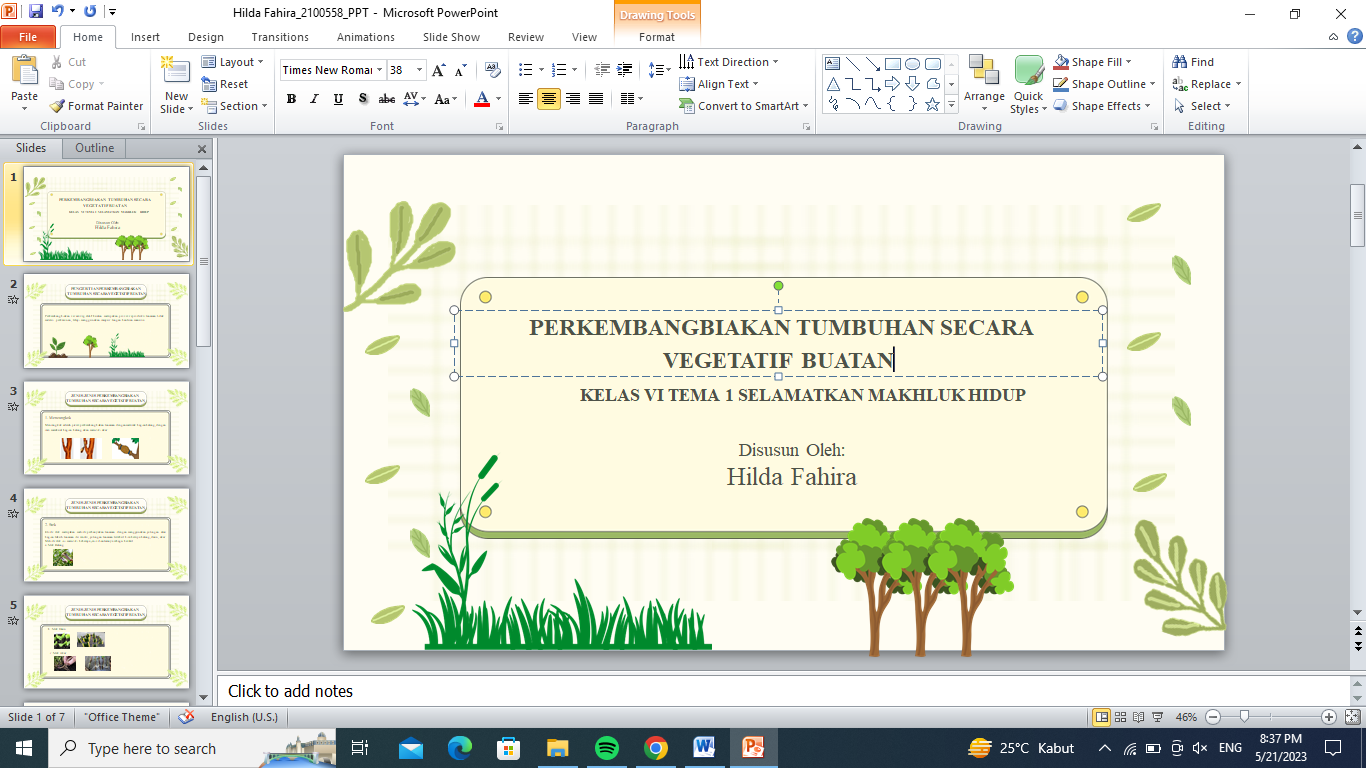The height and width of the screenshot is (768, 1366).
Task: Toggle Center text alignment
Action: [549, 99]
